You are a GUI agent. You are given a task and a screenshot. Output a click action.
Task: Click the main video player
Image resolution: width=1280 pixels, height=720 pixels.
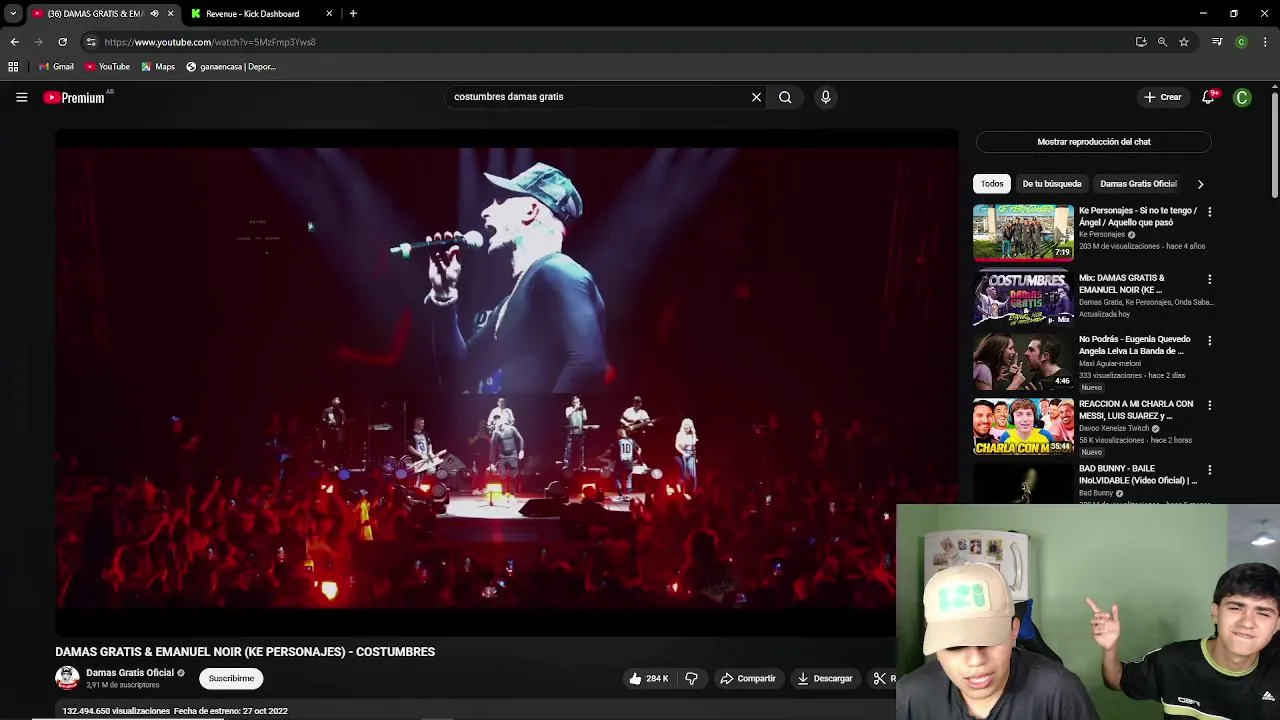point(506,382)
